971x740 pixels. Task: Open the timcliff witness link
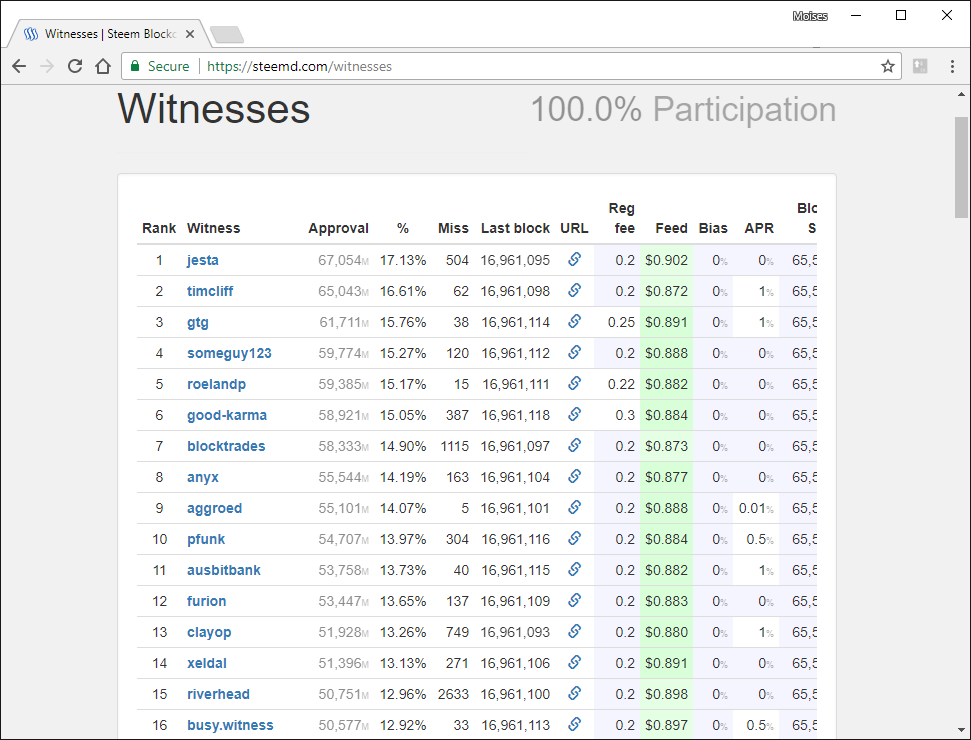(x=210, y=291)
